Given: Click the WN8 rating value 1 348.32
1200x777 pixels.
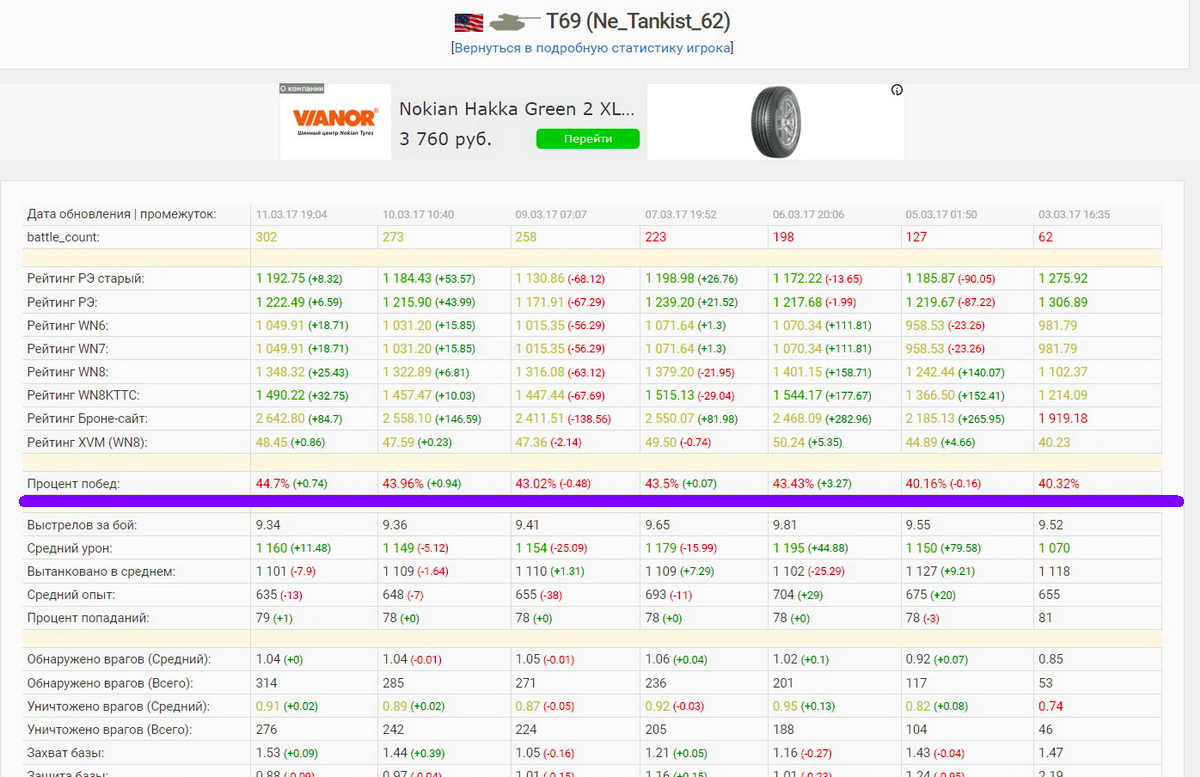Looking at the screenshot, I should [280, 372].
